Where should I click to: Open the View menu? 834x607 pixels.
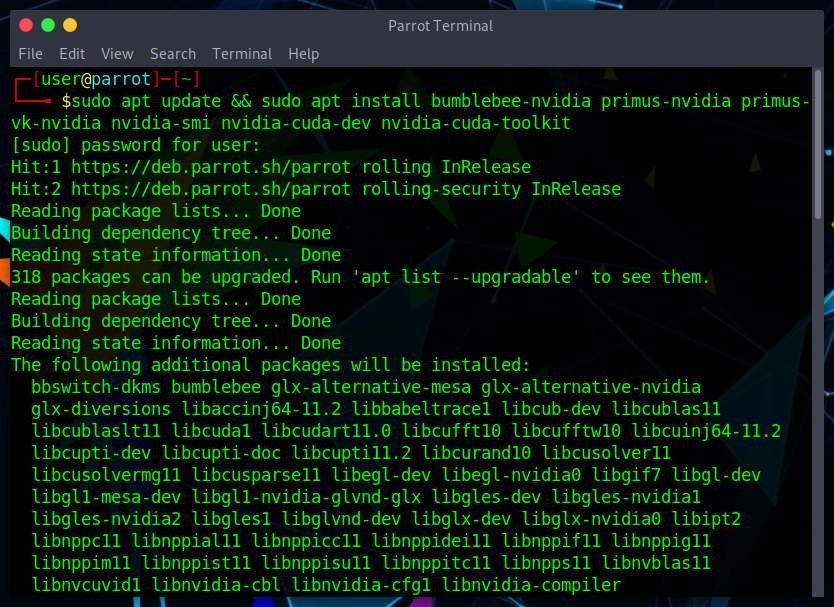(x=117, y=54)
